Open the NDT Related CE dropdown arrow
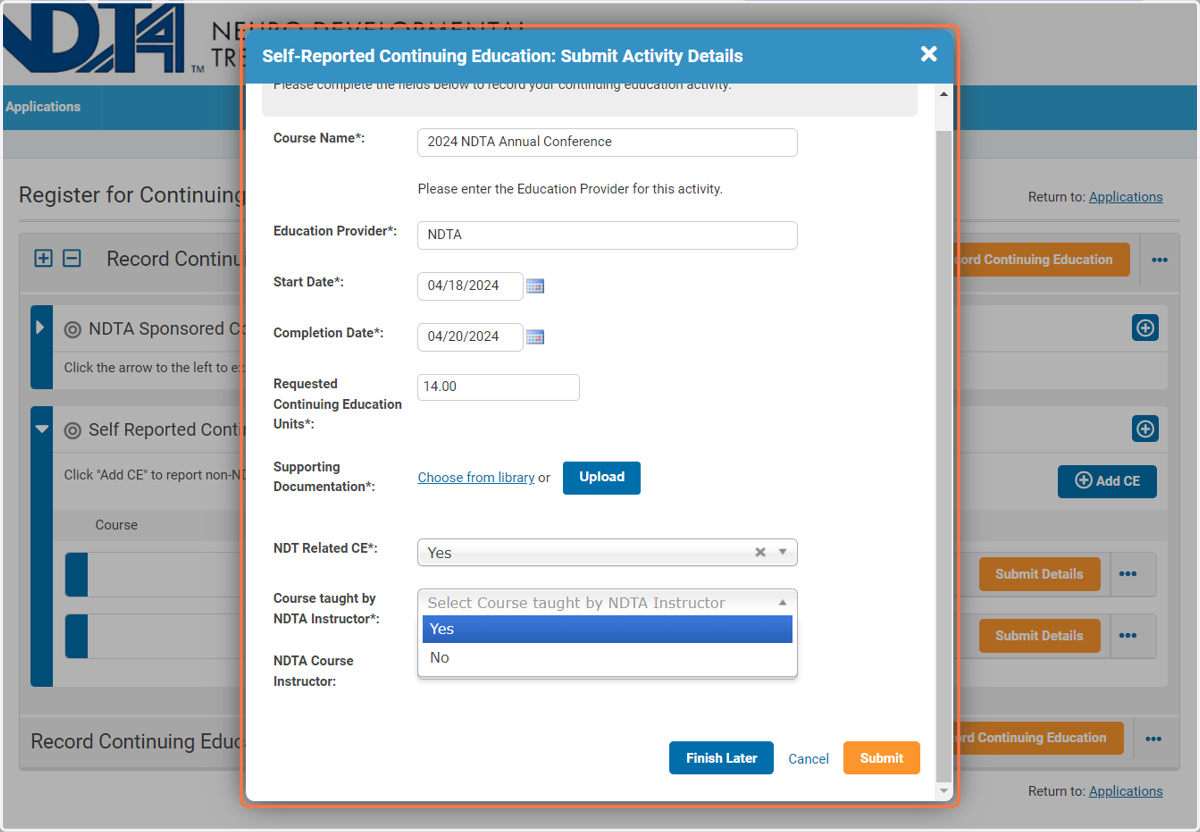Viewport: 1200px width, 832px height. (x=783, y=552)
